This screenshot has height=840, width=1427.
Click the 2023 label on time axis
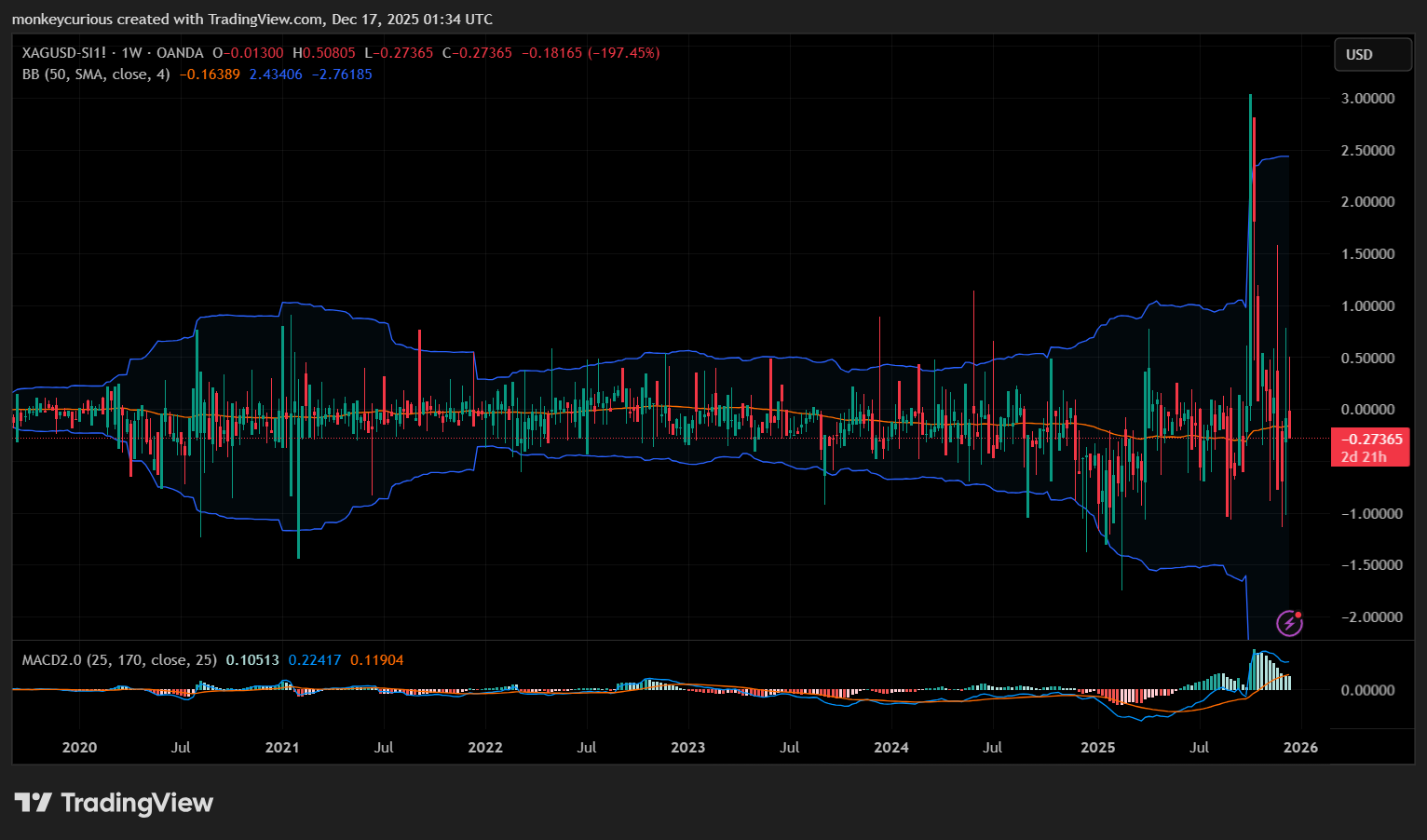point(688,748)
